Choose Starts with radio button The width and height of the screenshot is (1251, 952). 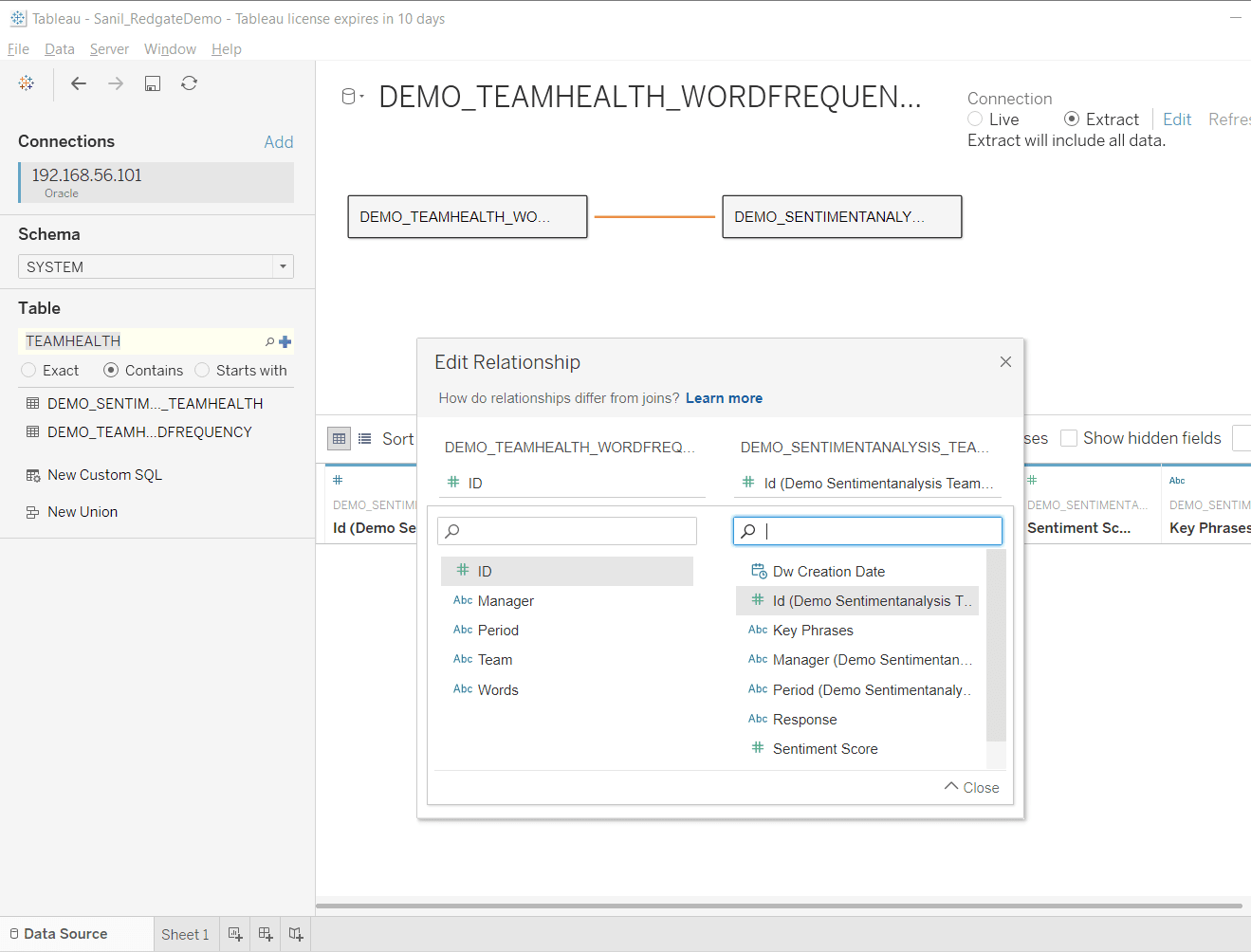tap(202, 371)
